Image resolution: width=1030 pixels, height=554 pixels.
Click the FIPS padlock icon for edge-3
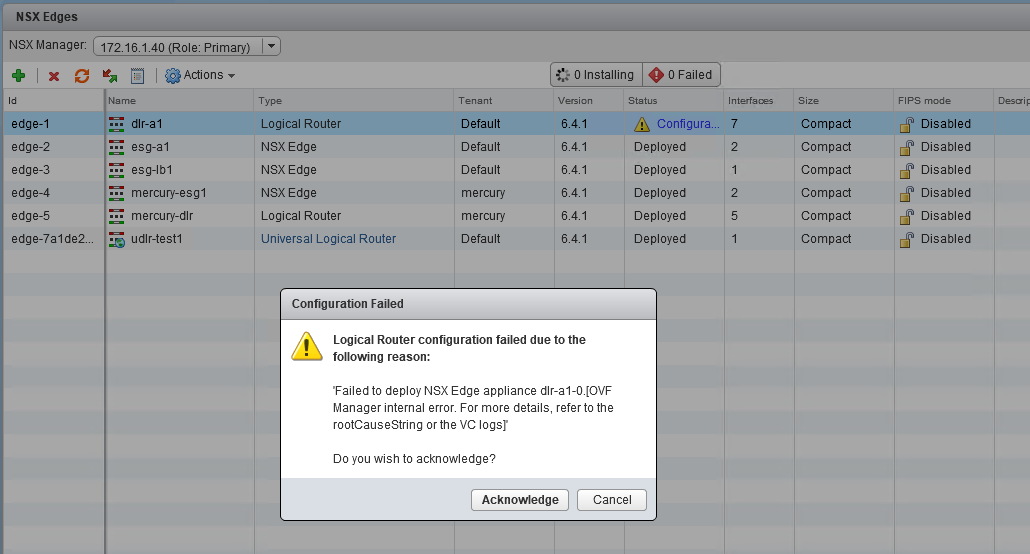point(907,170)
